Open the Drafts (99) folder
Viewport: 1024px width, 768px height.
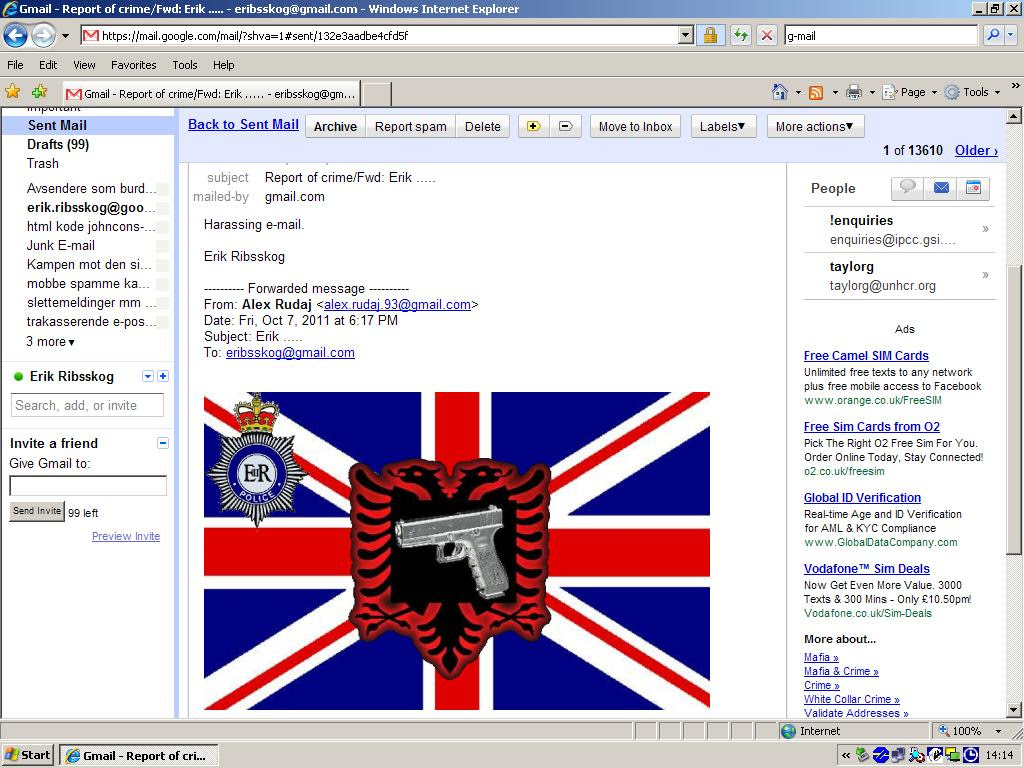pos(57,144)
